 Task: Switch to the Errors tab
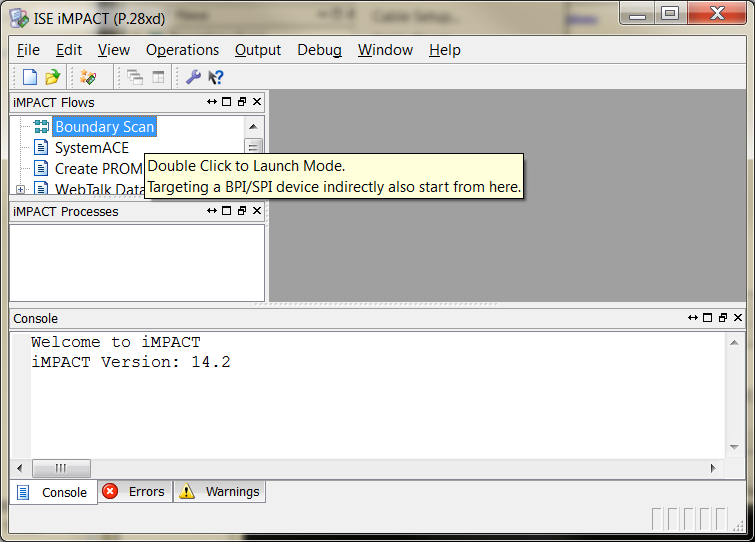[x=135, y=492]
